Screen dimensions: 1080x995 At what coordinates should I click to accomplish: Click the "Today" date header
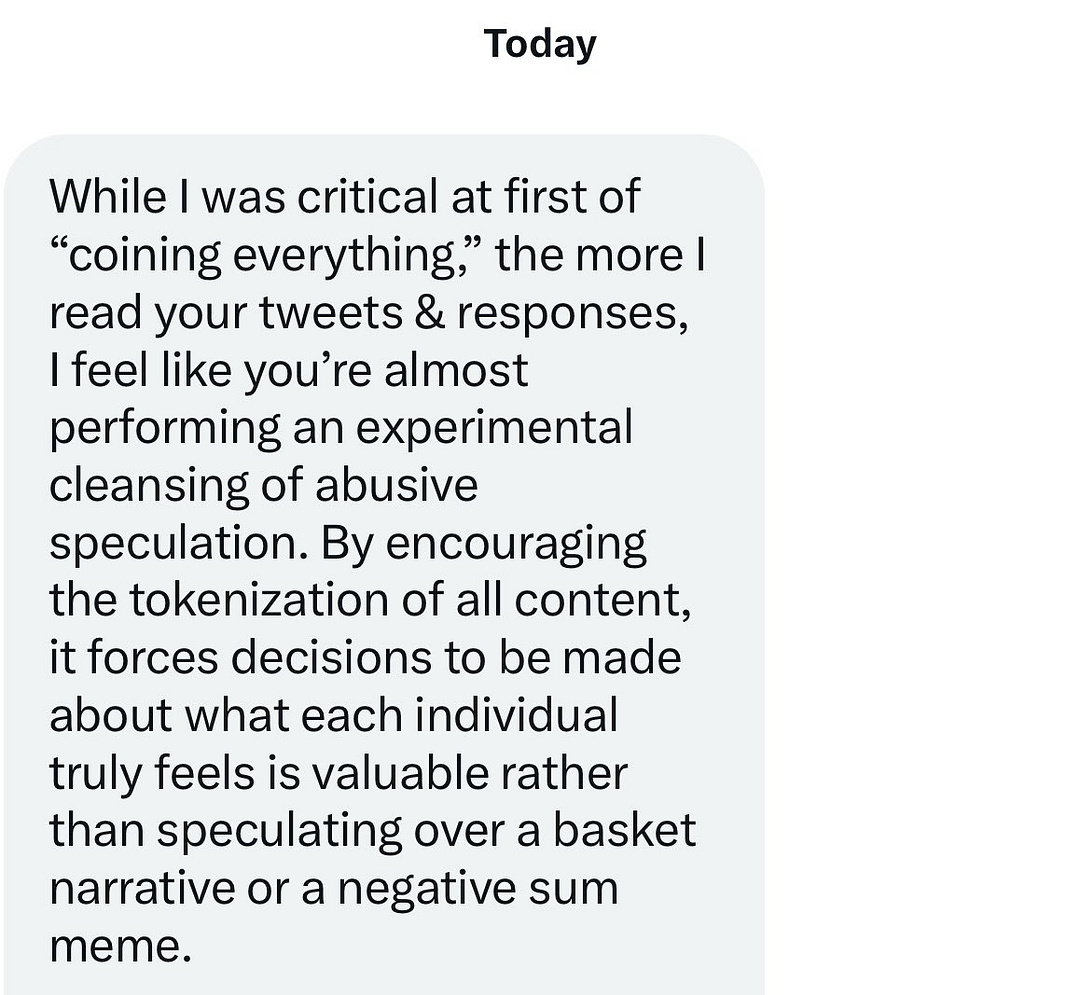[x=540, y=45]
